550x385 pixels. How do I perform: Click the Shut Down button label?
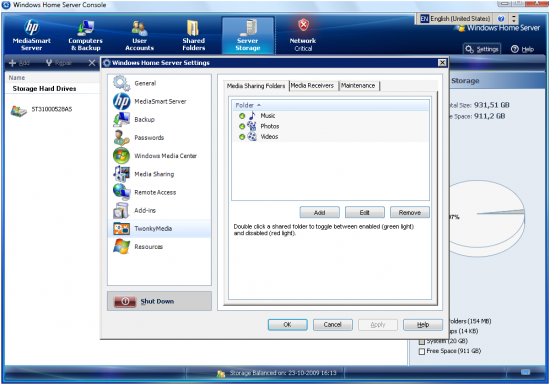coord(157,301)
